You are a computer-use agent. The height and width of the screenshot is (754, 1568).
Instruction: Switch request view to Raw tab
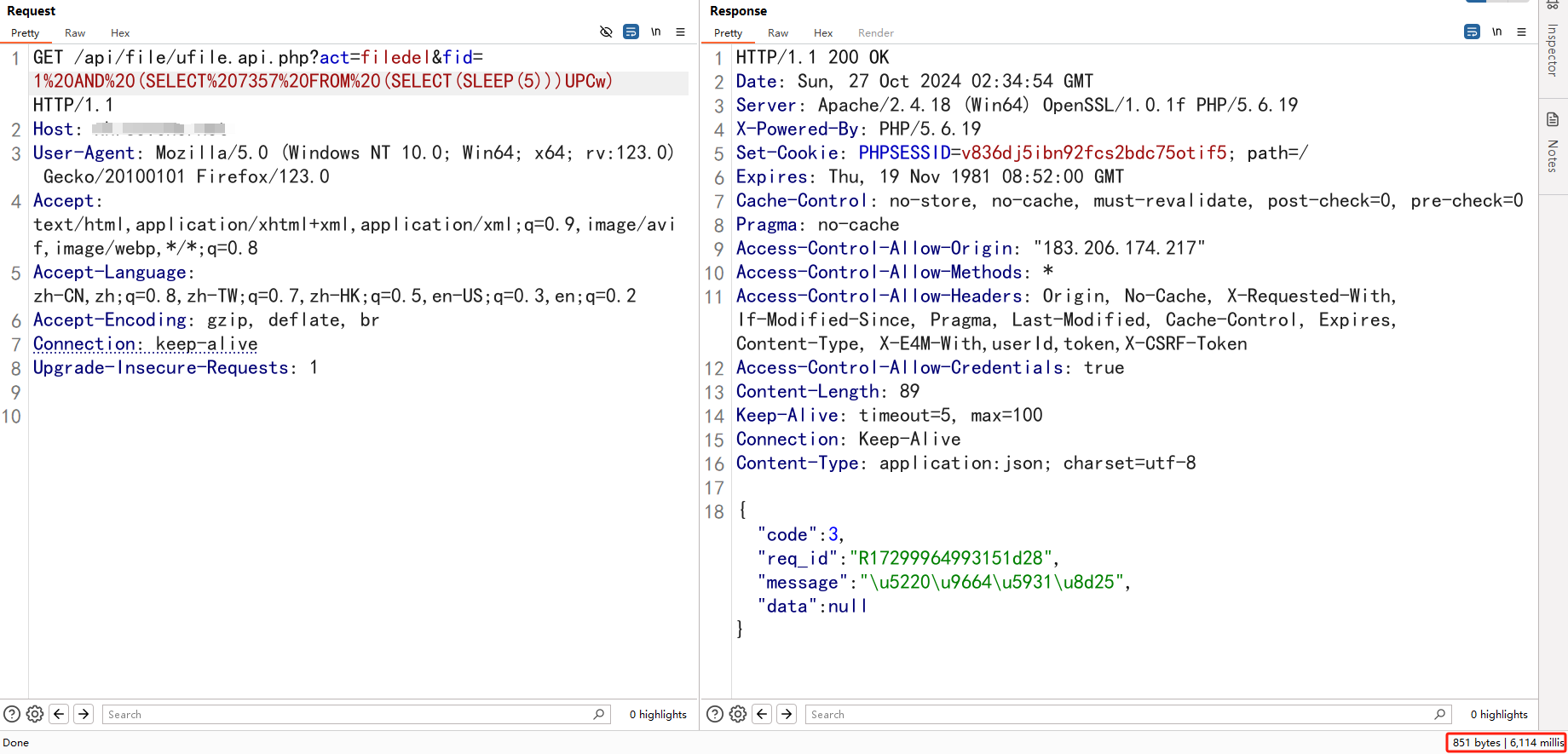pyautogui.click(x=75, y=33)
